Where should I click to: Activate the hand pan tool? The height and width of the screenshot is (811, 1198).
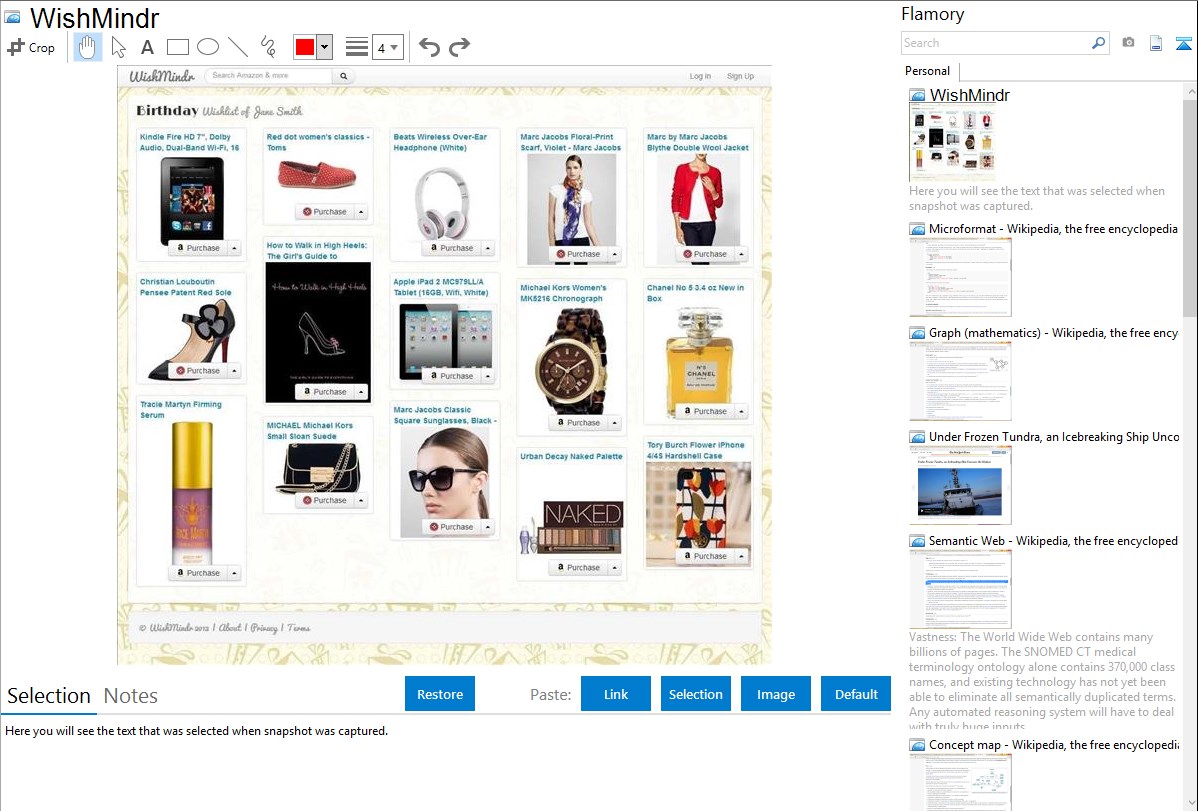(x=87, y=47)
